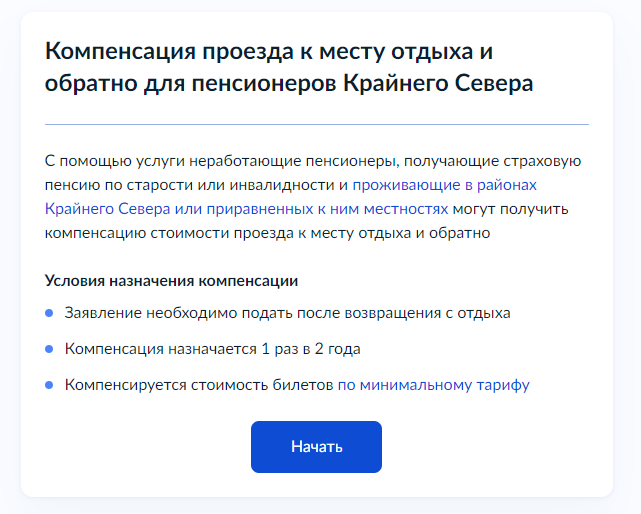Click the subheading 'Условия назначения компенсации'
The height and width of the screenshot is (514, 641).
pos(172,281)
